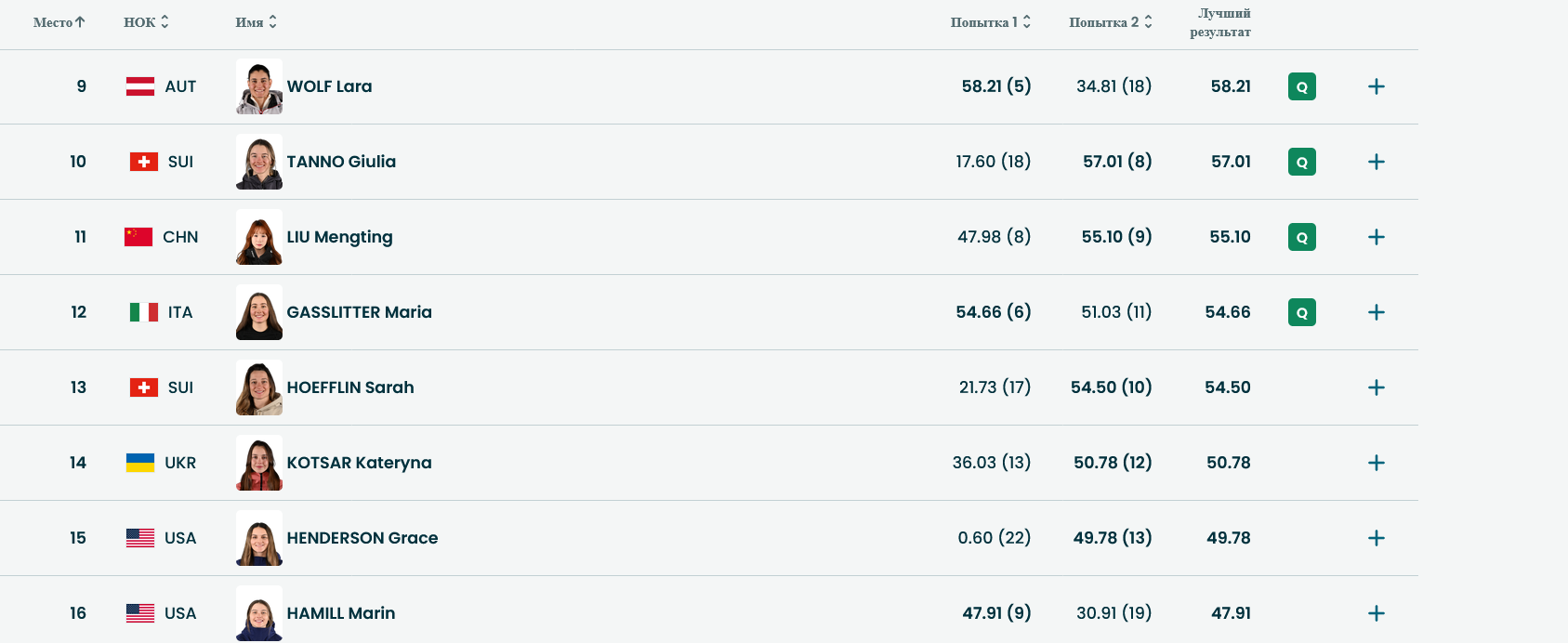1568x643 pixels.
Task: Sort results by Попытка 2
Action: tap(1110, 22)
